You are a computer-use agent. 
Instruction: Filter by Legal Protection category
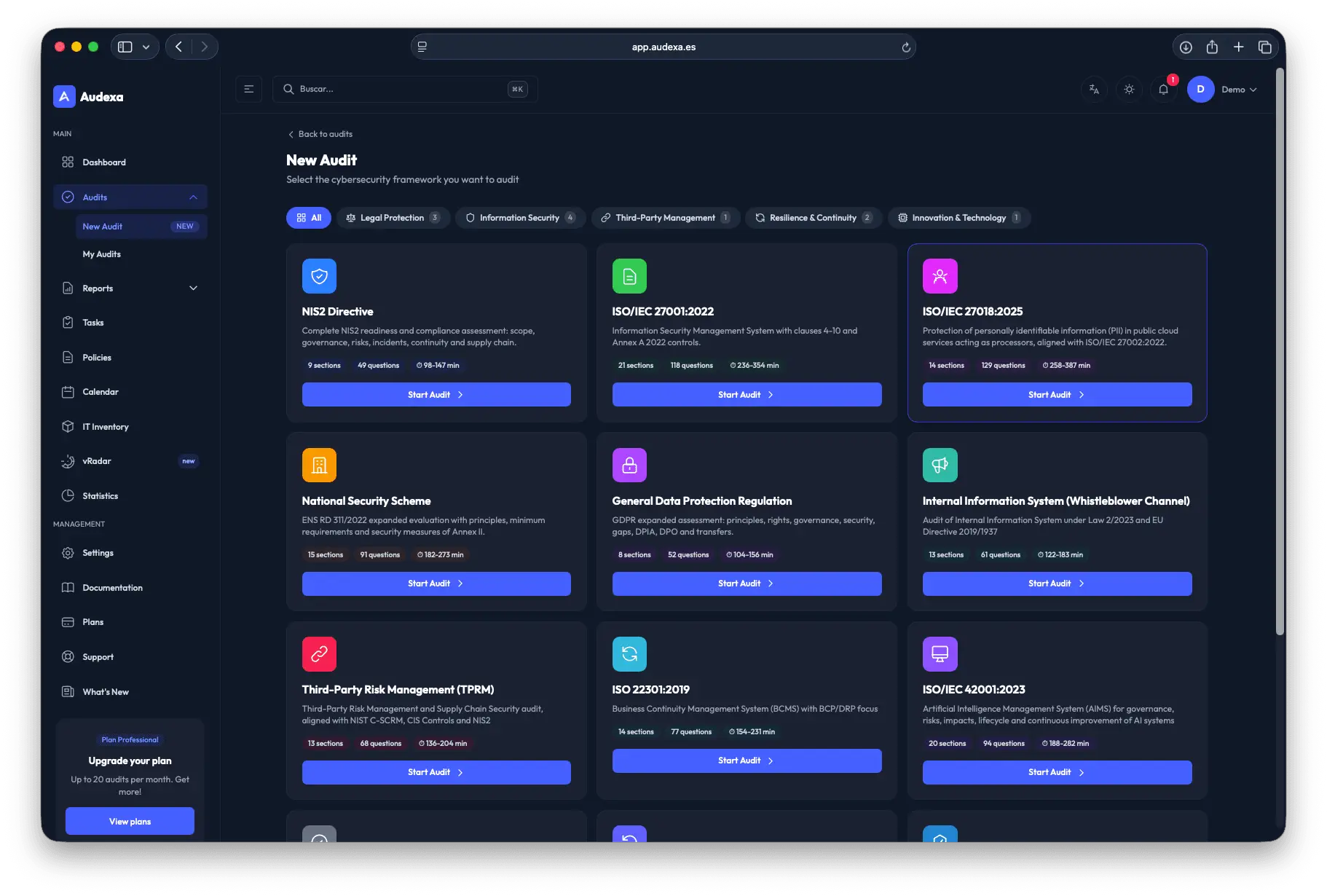pos(393,218)
